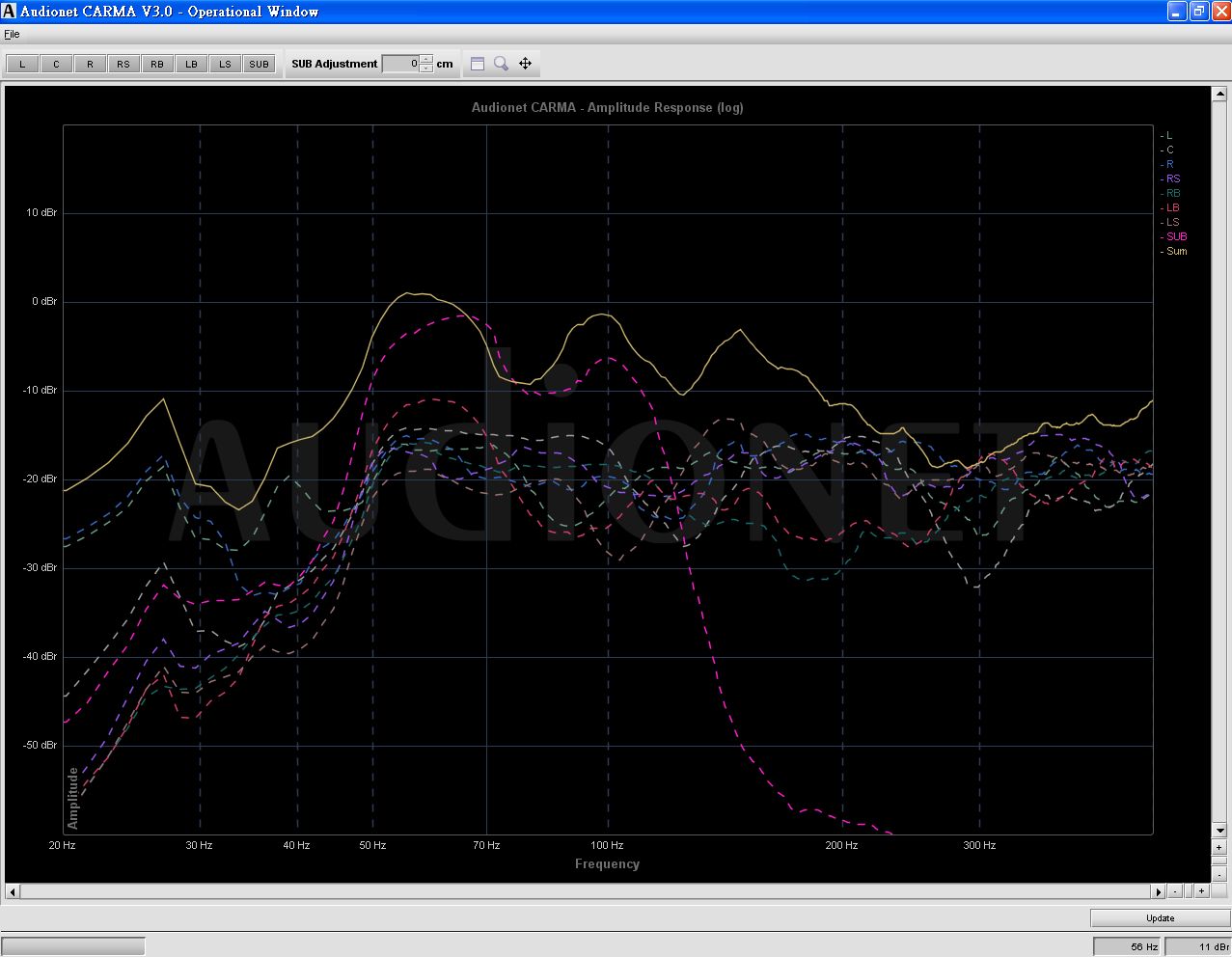Click the LS legend entry
Viewport: 1232px width, 957px height.
point(1170,223)
